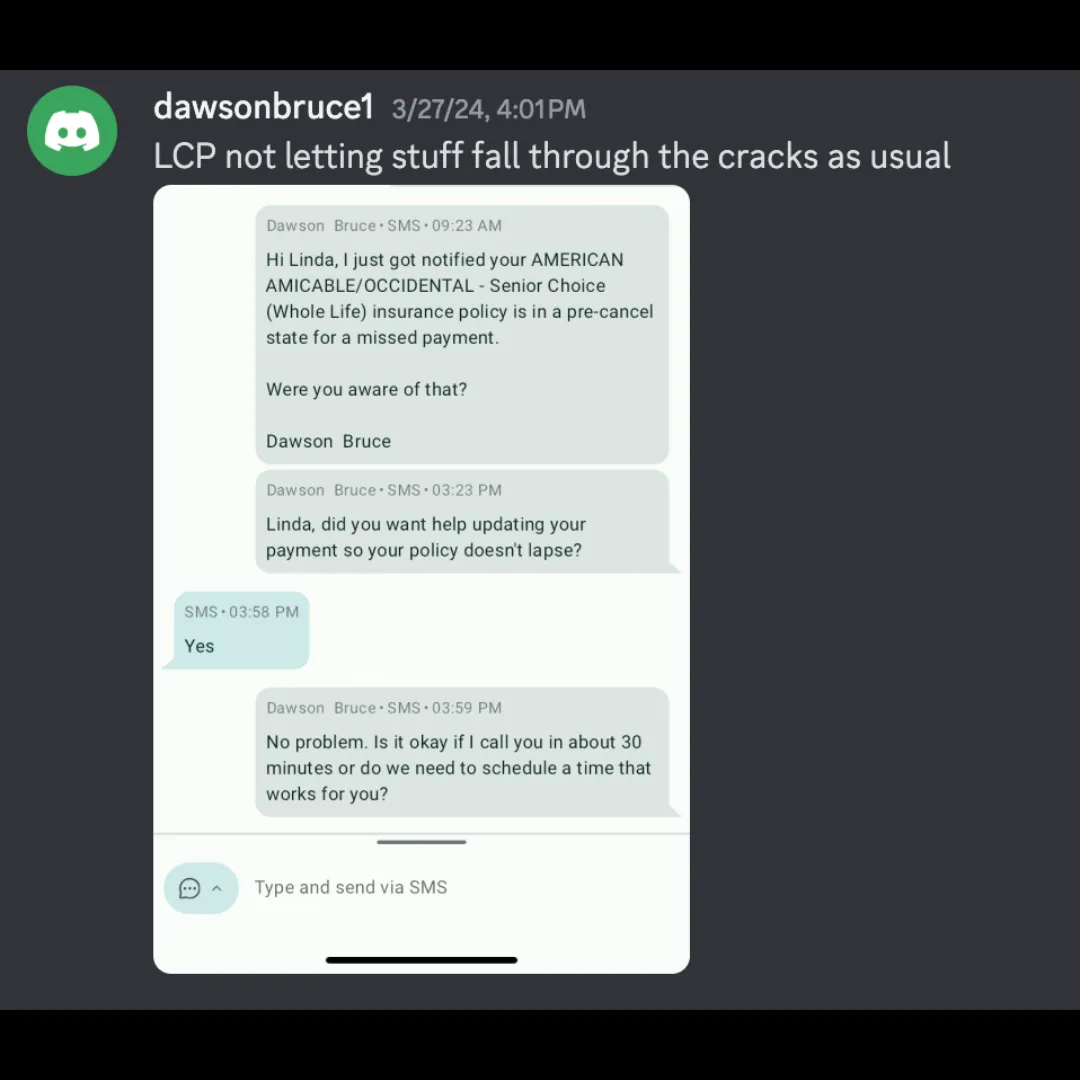This screenshot has height=1080, width=1080.
Task: Select the LCP not letting stuff message text
Action: pos(552,156)
